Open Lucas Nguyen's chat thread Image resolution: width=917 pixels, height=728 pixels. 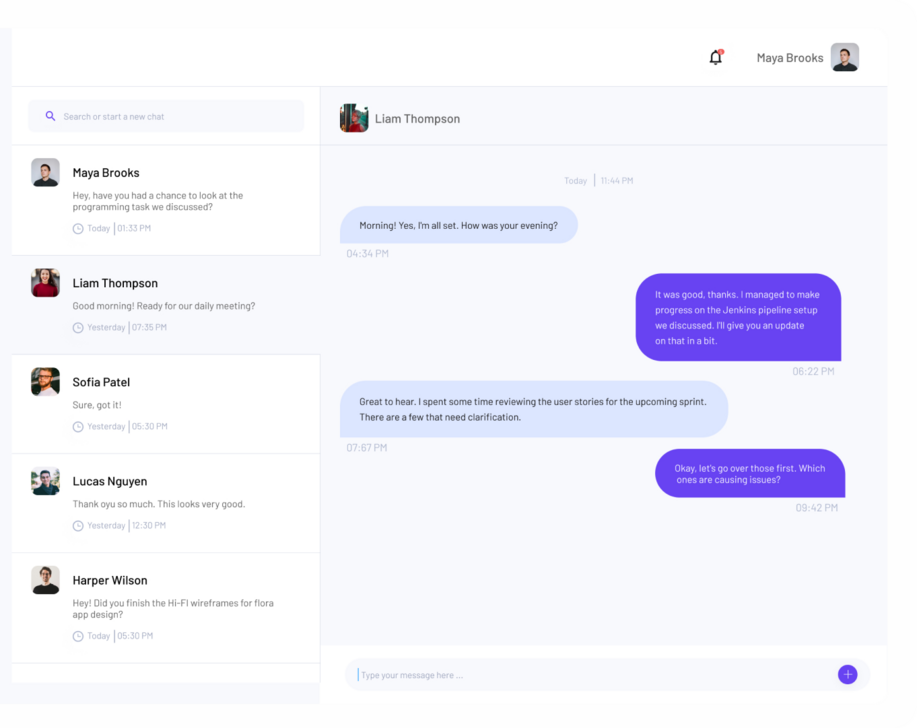point(166,503)
